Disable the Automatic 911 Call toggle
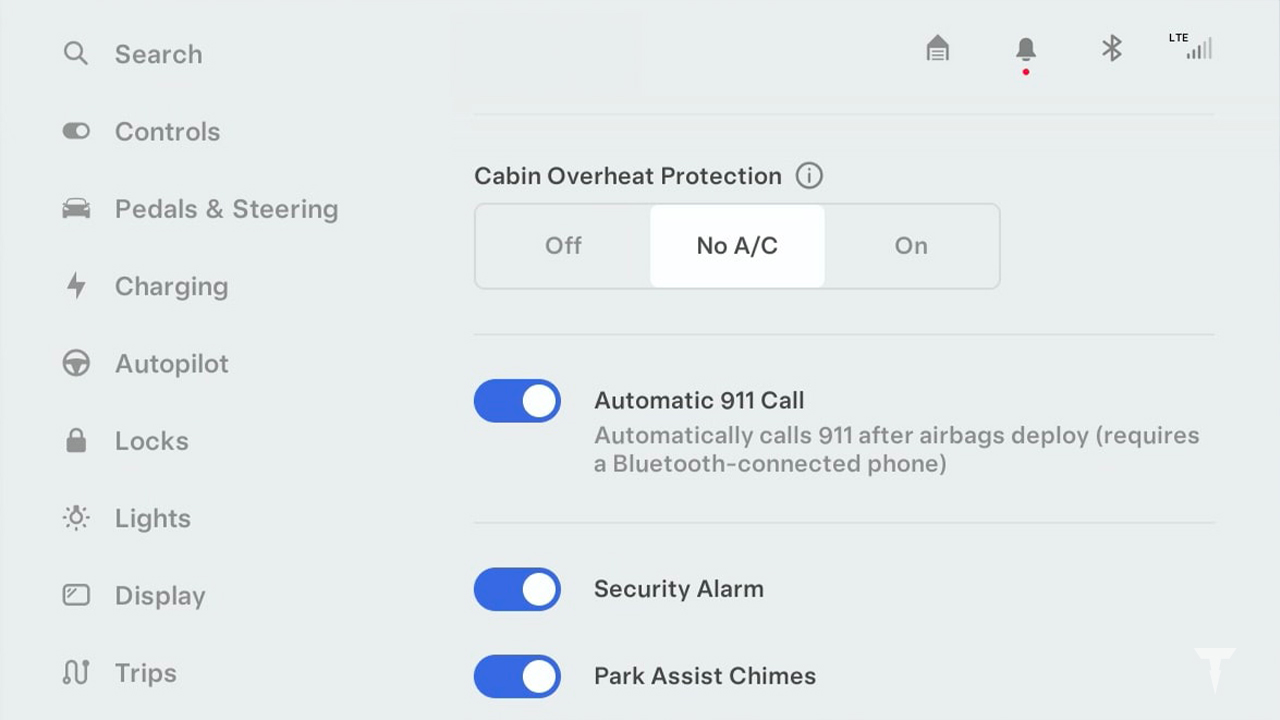1280x720 pixels. point(517,401)
